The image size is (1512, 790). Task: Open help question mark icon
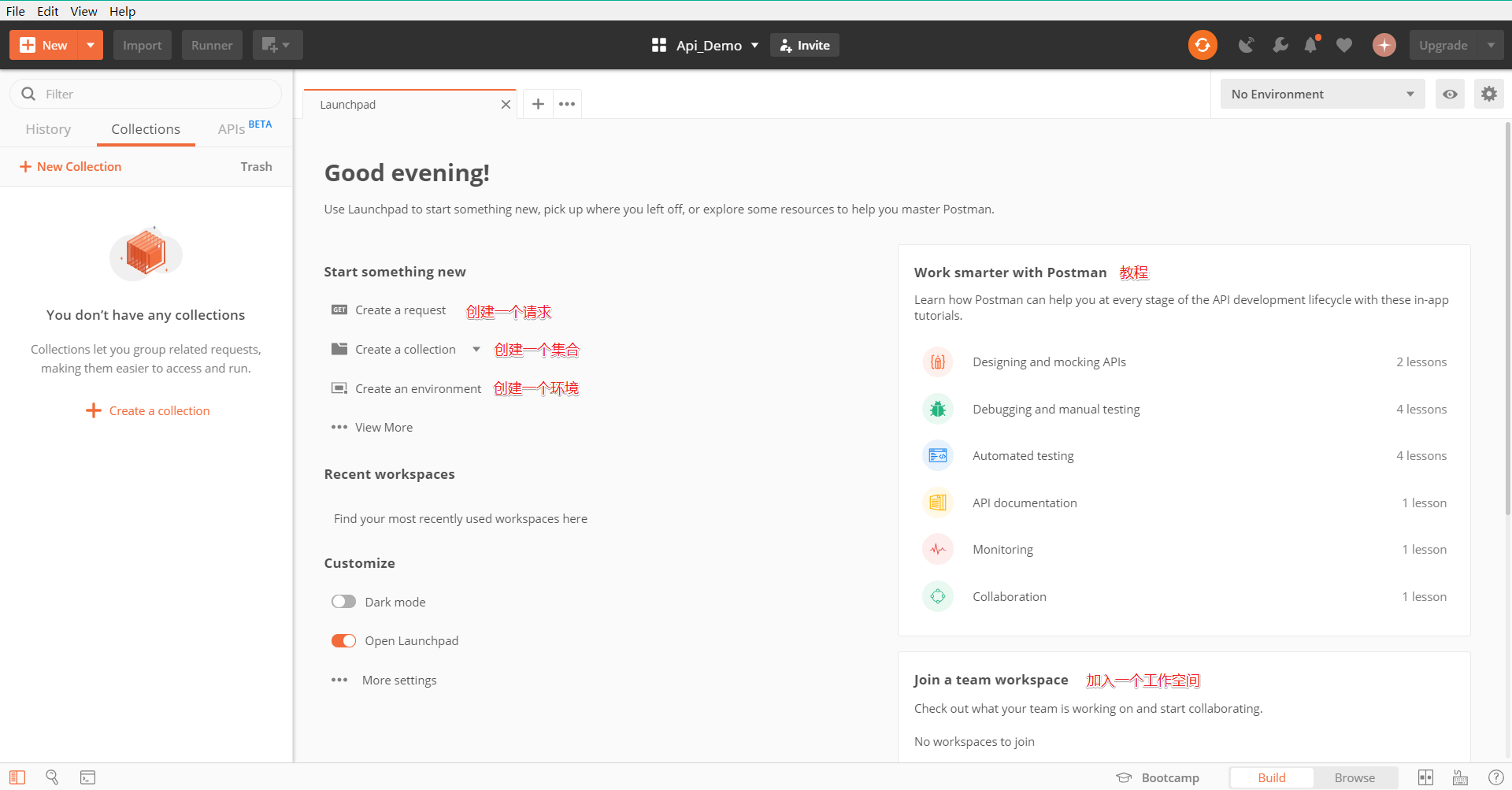[x=1495, y=777]
